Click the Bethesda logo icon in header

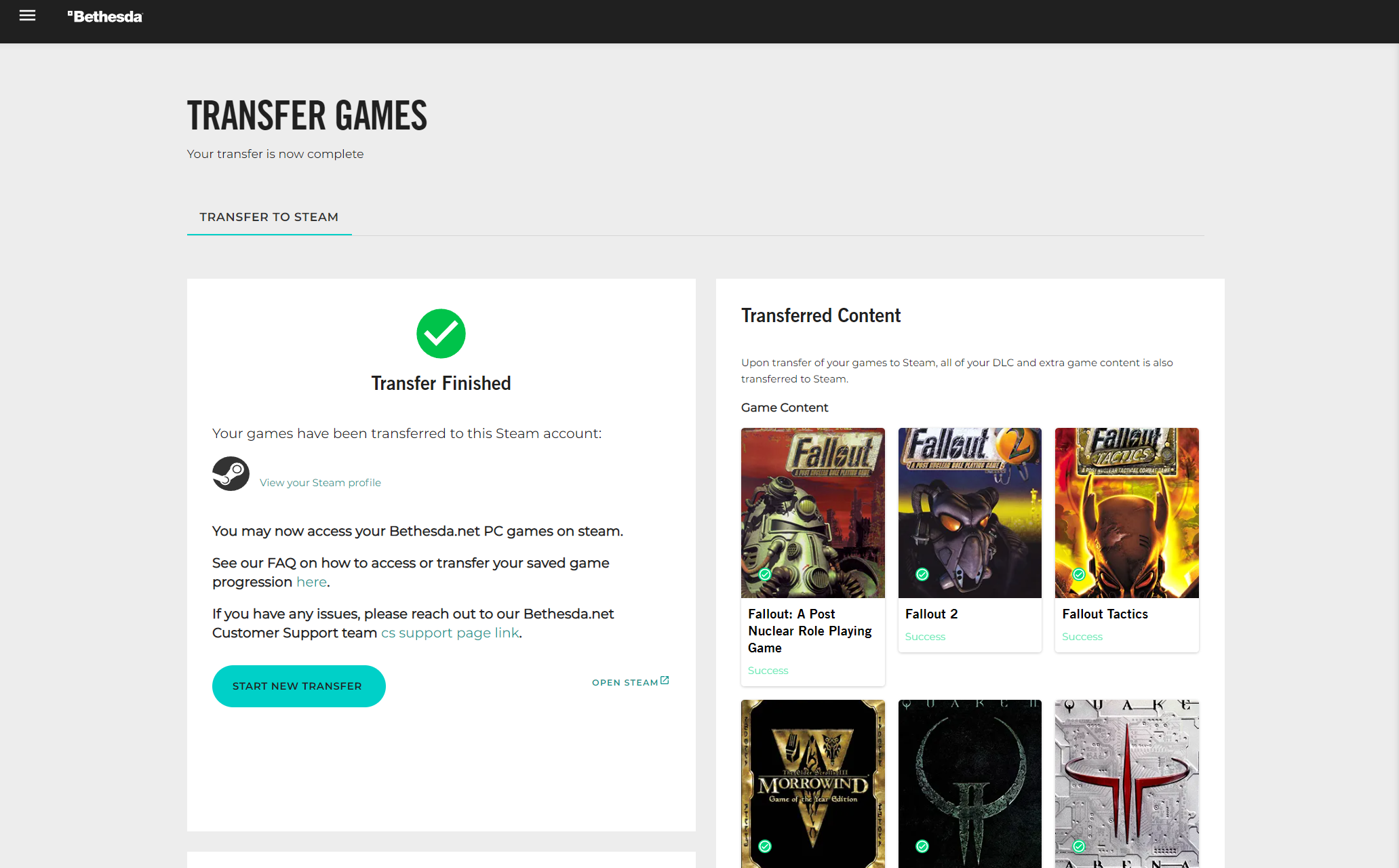click(x=104, y=16)
